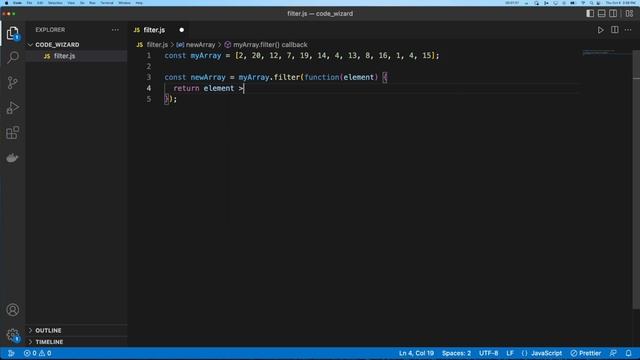Viewport: 640px width, 360px height.
Task: Change encoding UTF-8
Action: (x=489, y=353)
